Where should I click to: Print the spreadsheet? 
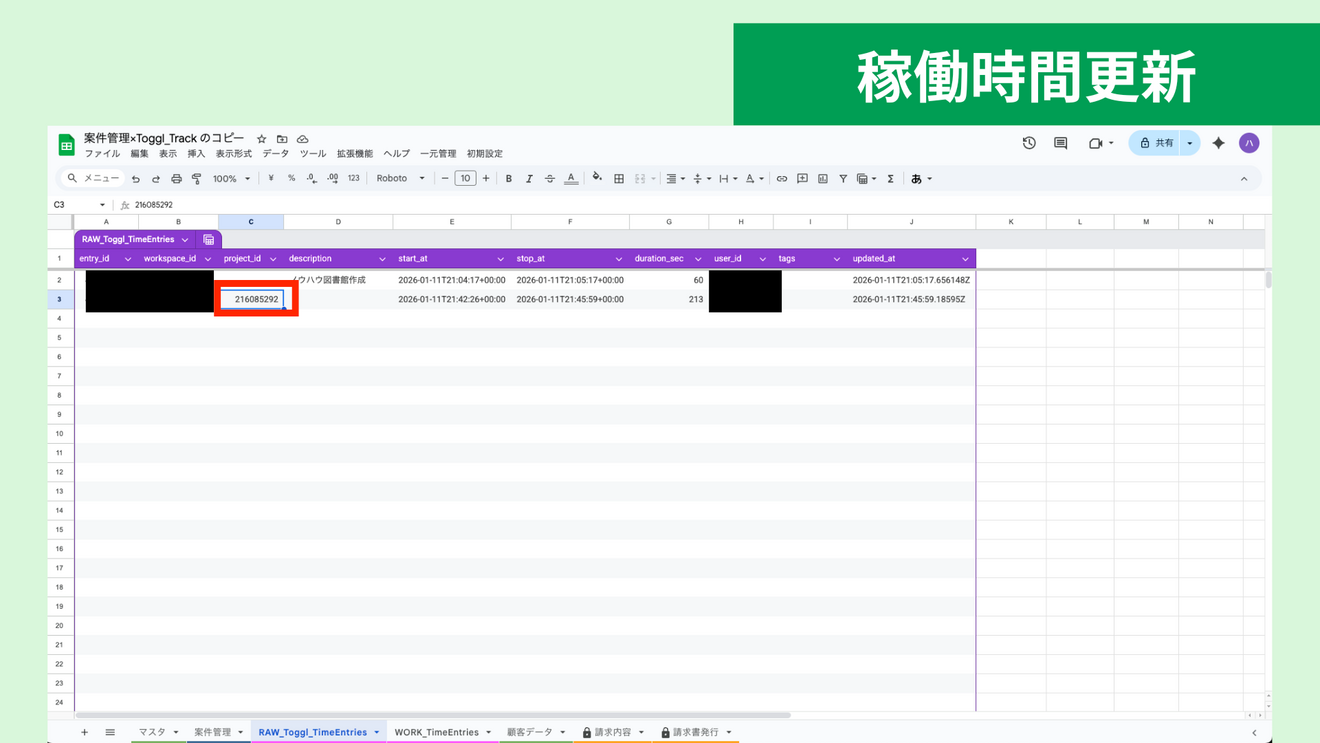coord(176,179)
